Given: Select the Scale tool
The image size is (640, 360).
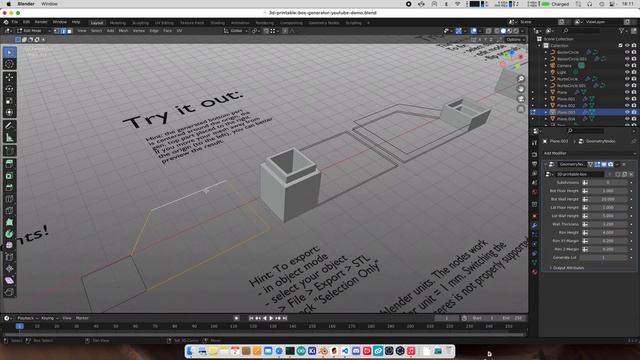Looking at the screenshot, I should point(9,101).
